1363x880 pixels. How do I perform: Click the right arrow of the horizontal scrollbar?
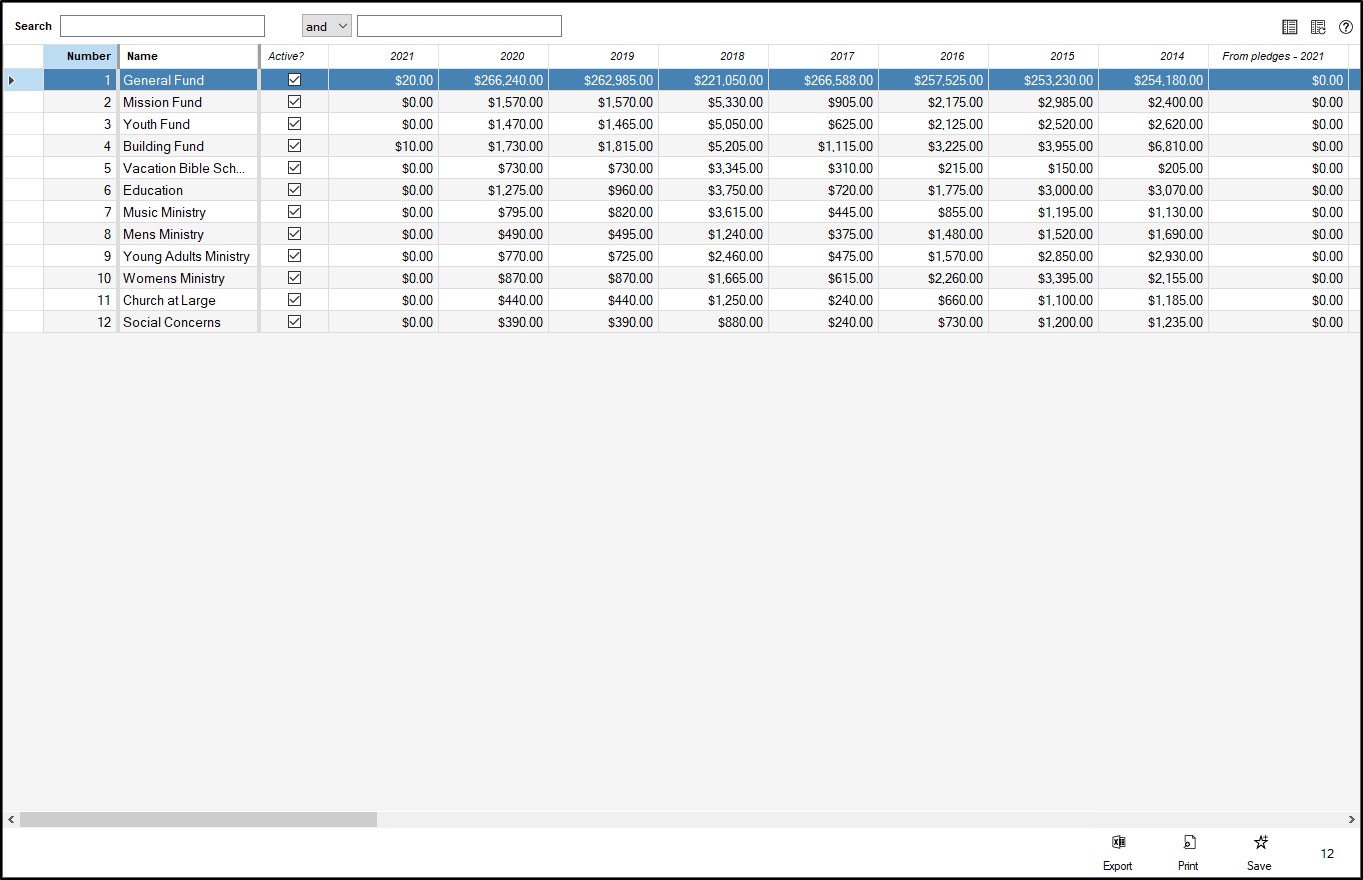pos(1351,819)
